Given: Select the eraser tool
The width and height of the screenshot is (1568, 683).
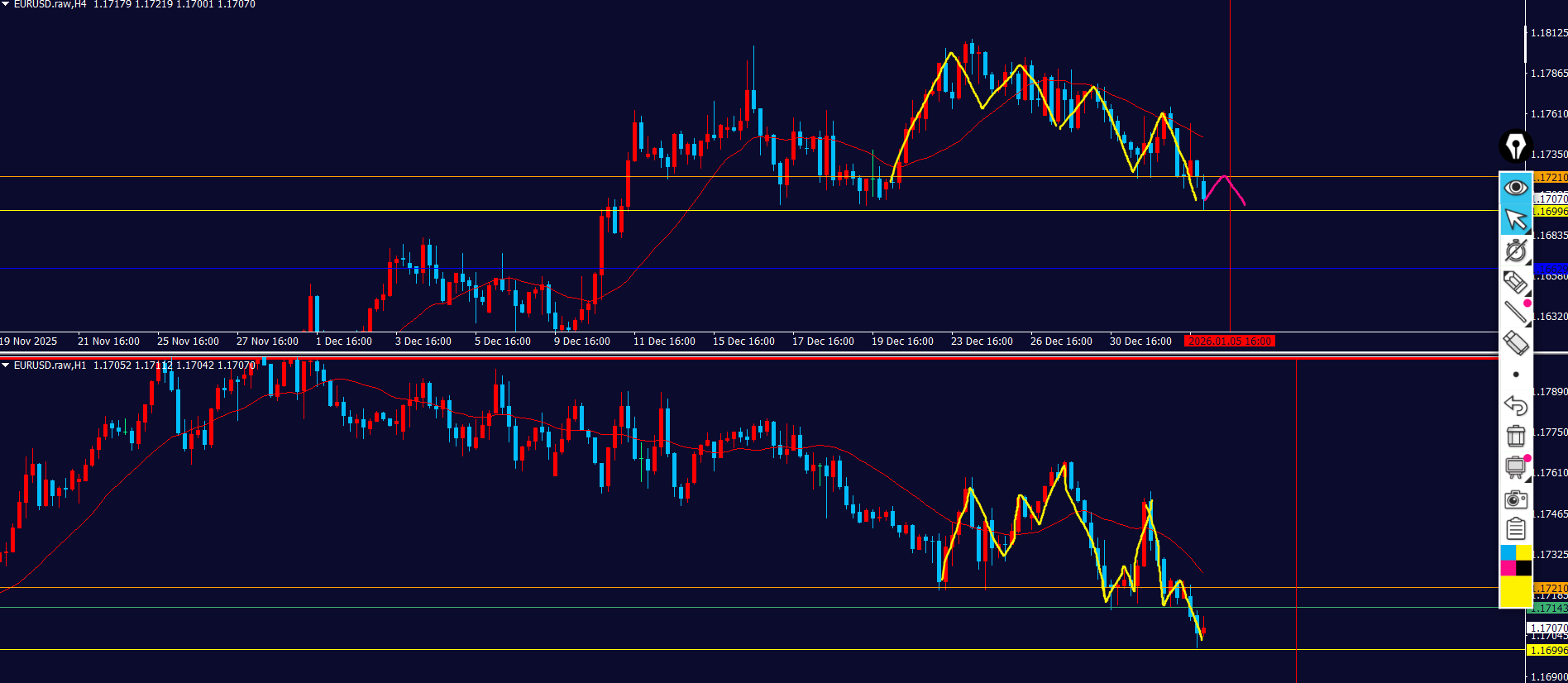Looking at the screenshot, I should tap(1515, 342).
